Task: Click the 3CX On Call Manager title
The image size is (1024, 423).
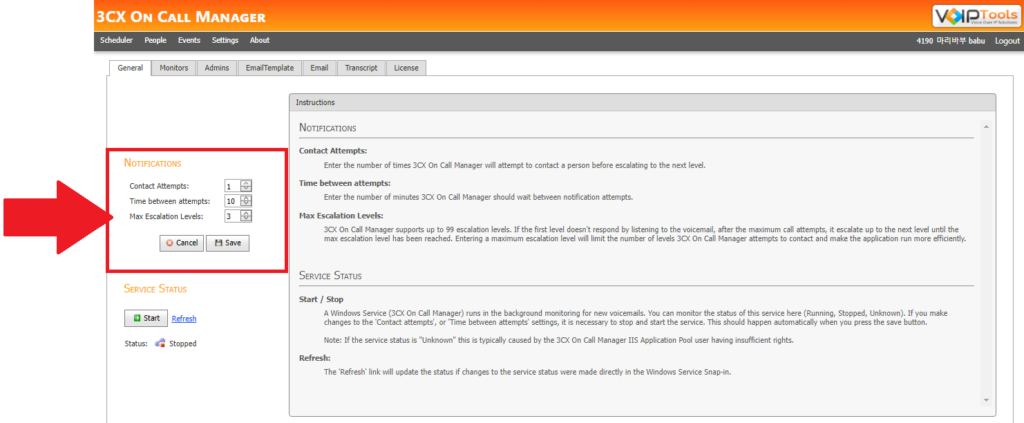Action: (181, 17)
